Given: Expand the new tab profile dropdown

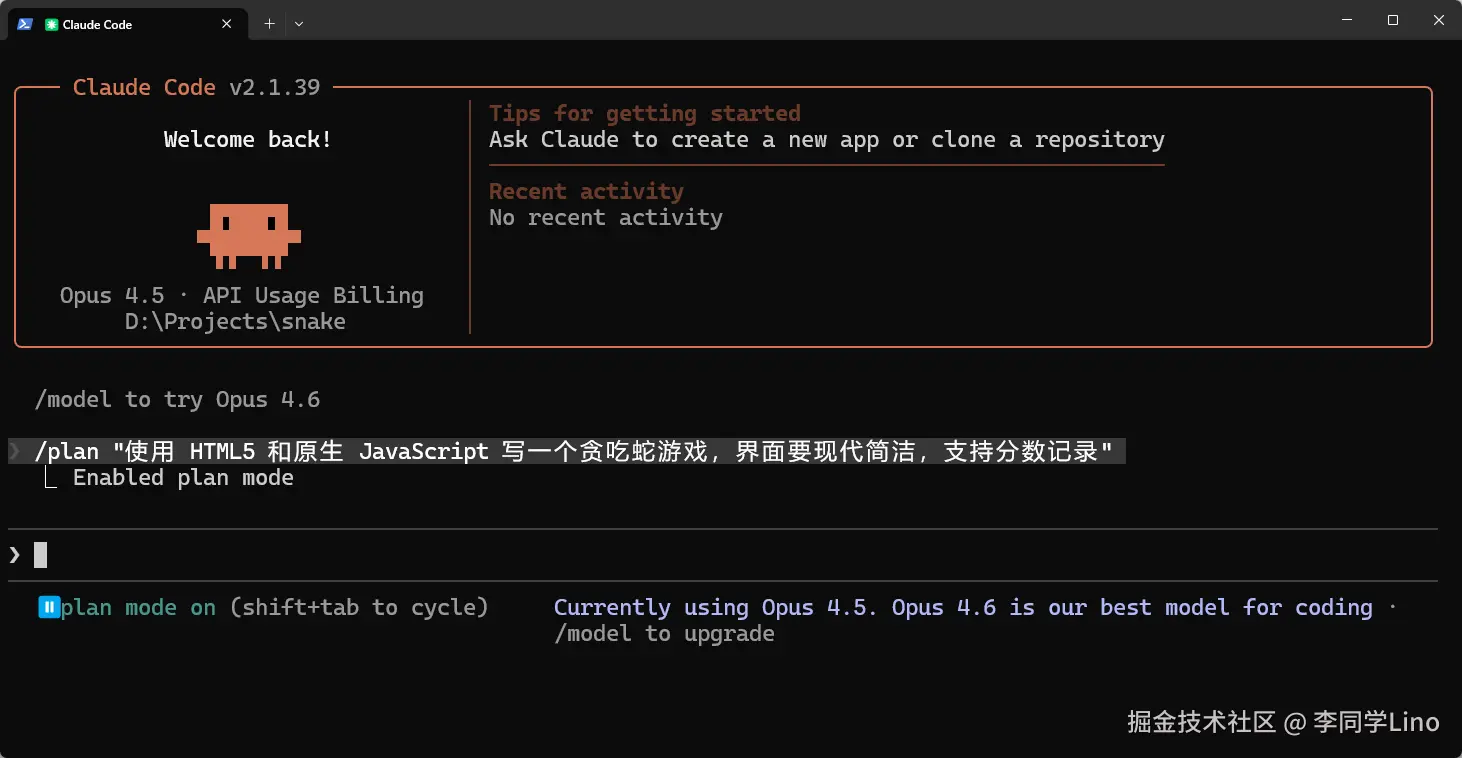Looking at the screenshot, I should click(x=299, y=24).
